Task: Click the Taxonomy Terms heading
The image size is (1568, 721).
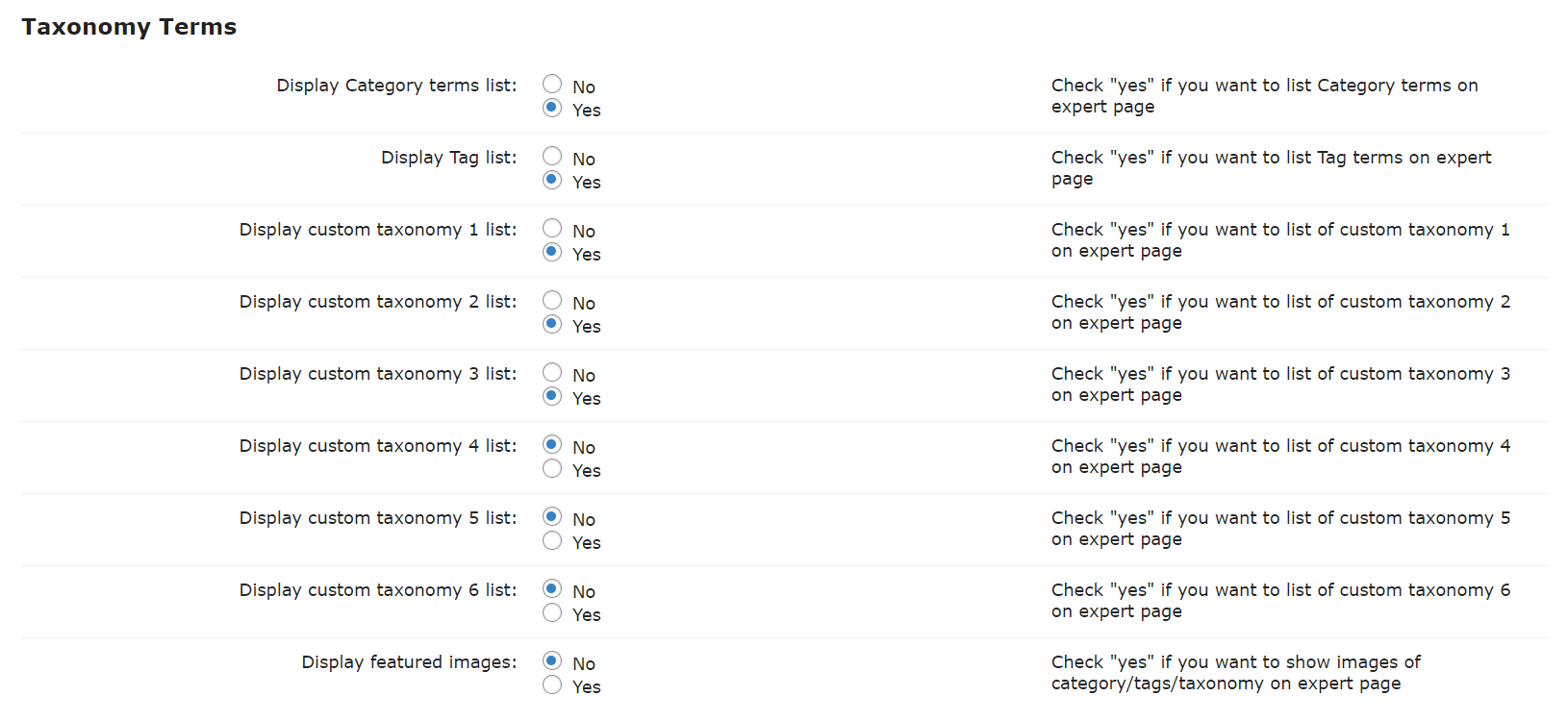Action: tap(129, 27)
